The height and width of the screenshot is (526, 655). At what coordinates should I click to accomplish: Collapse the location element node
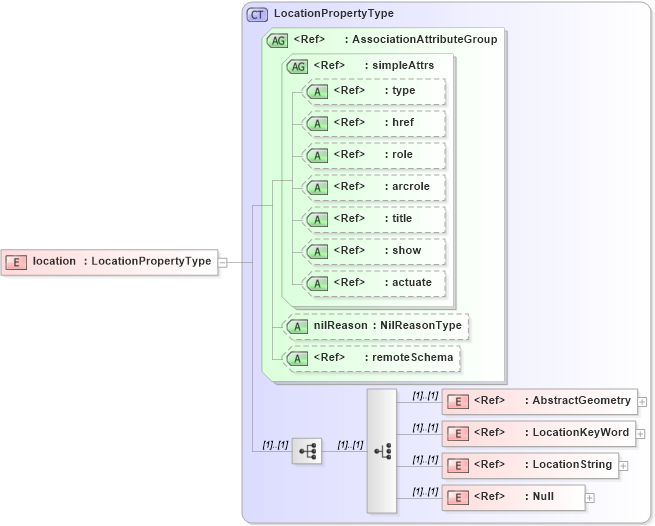[223, 263]
